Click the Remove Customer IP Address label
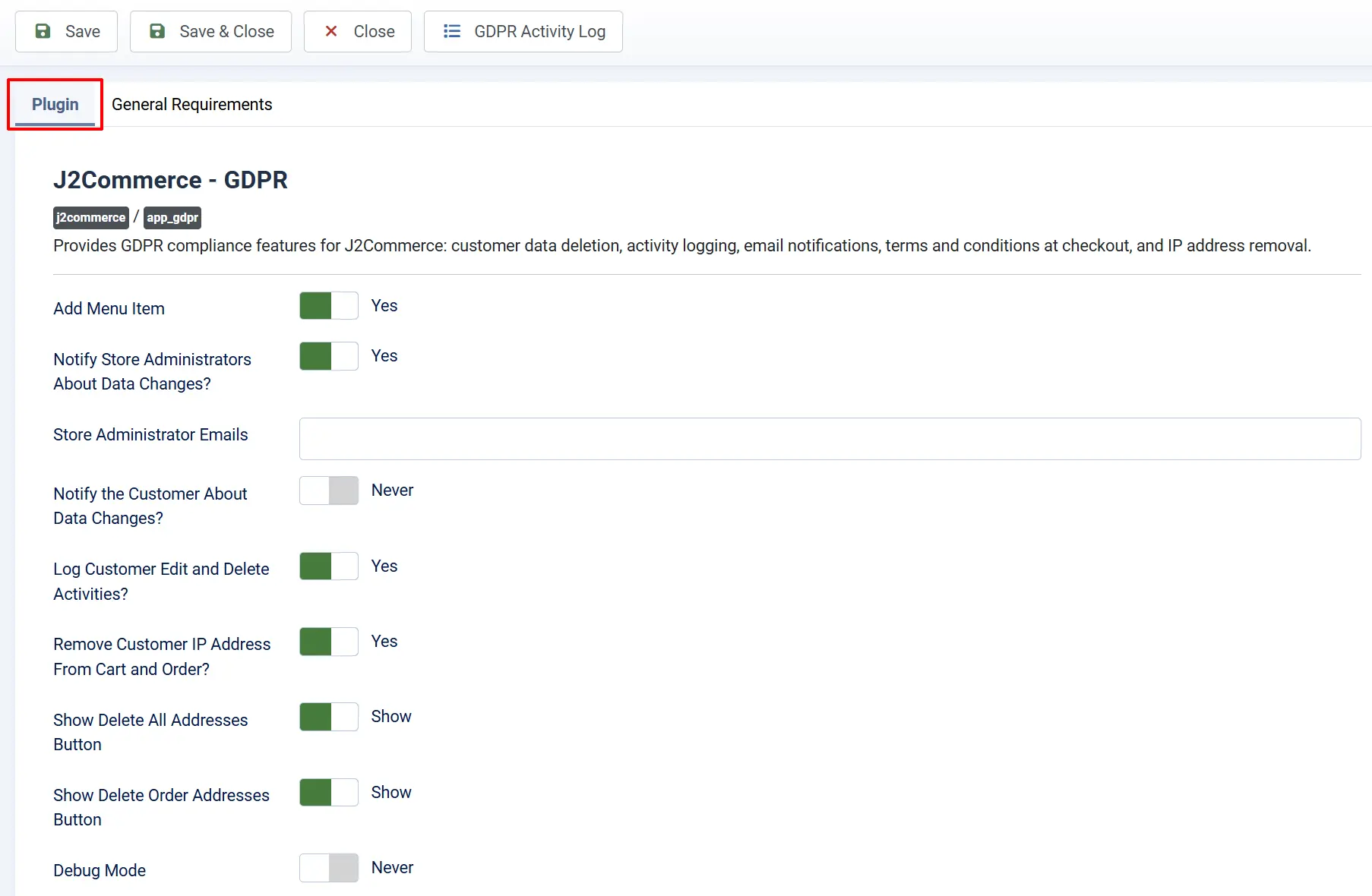This screenshot has height=896, width=1372. (162, 657)
